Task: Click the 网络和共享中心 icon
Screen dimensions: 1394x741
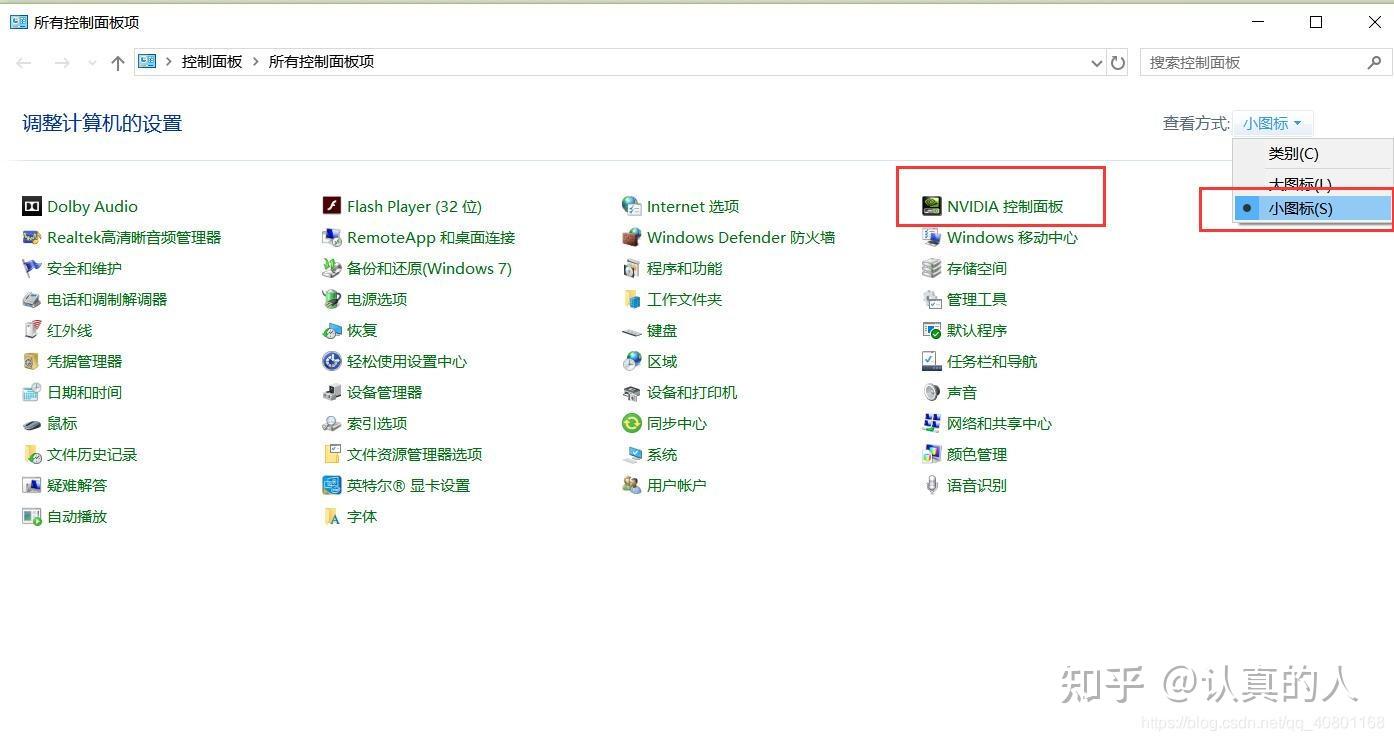Action: pos(931,424)
